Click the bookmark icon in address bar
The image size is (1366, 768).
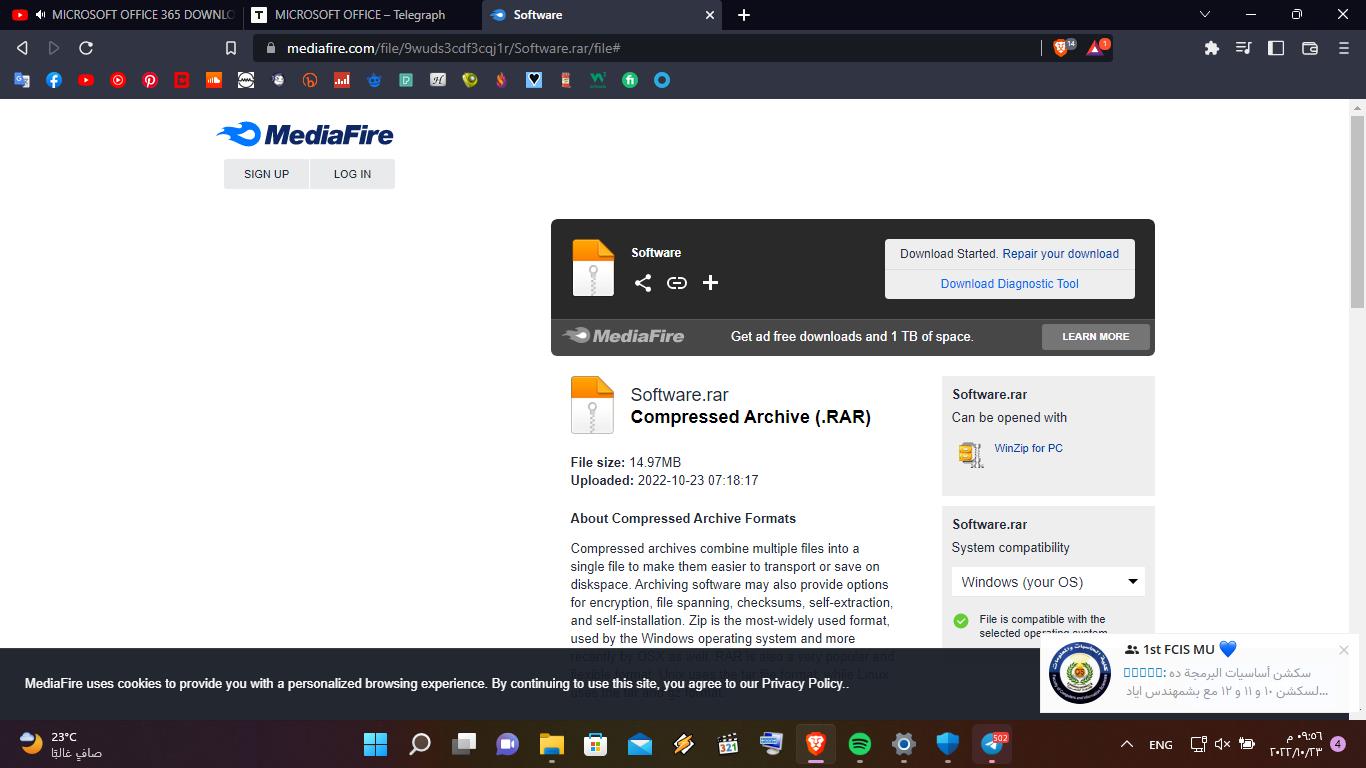pos(231,48)
